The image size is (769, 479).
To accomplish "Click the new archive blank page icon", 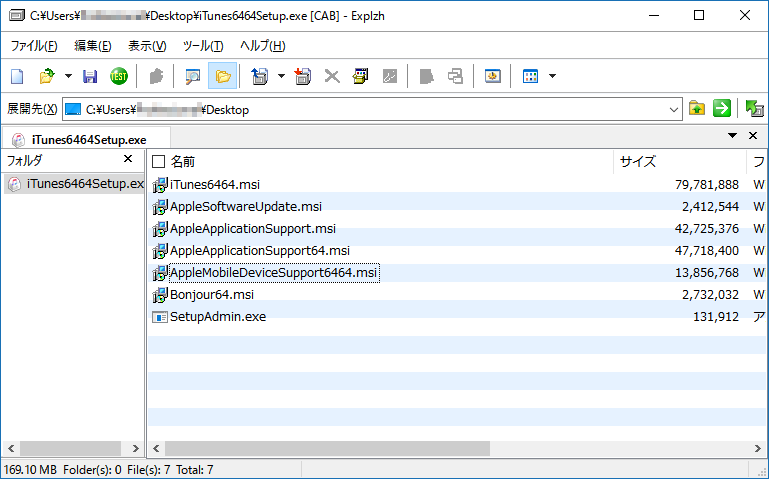I will tap(17, 76).
